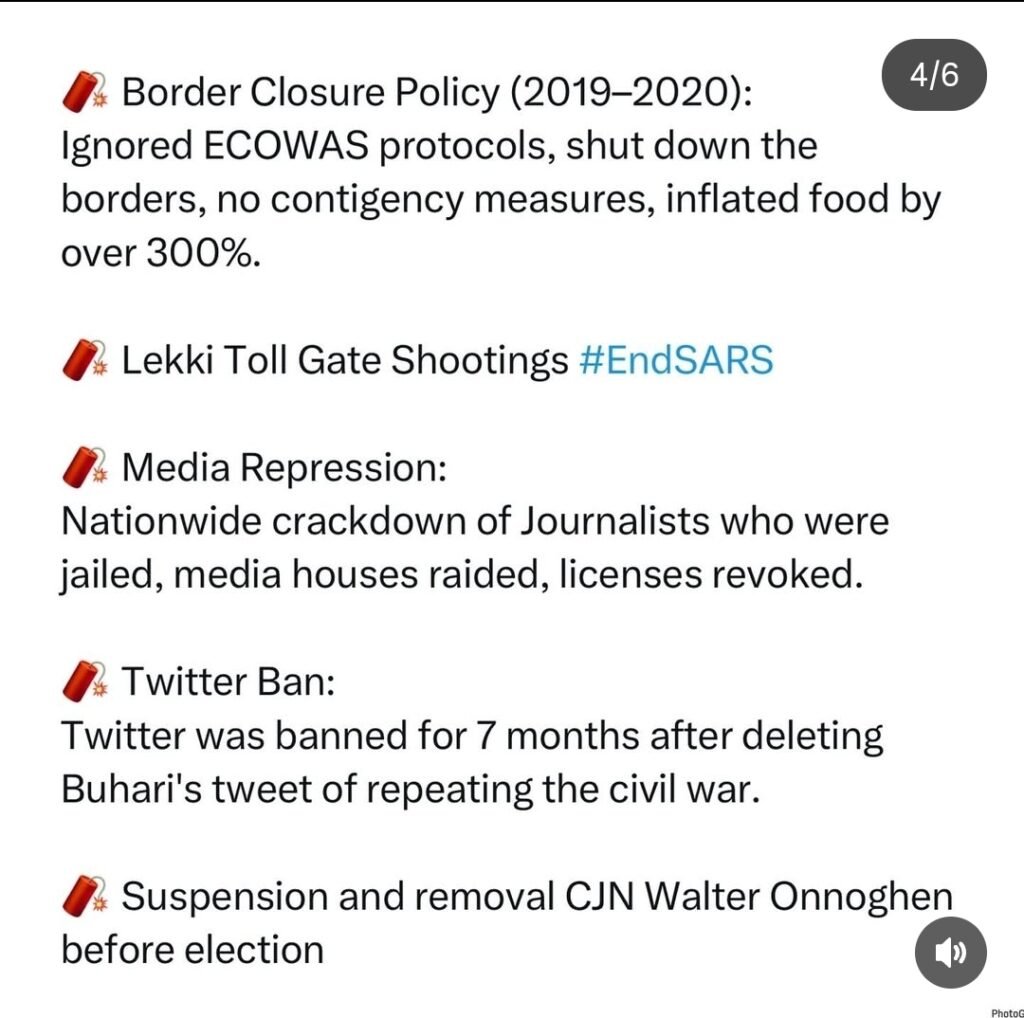Image resolution: width=1024 pixels, height=1018 pixels.
Task: Click the firecracker emoji beside Lekki Toll Gate
Action: [85, 361]
